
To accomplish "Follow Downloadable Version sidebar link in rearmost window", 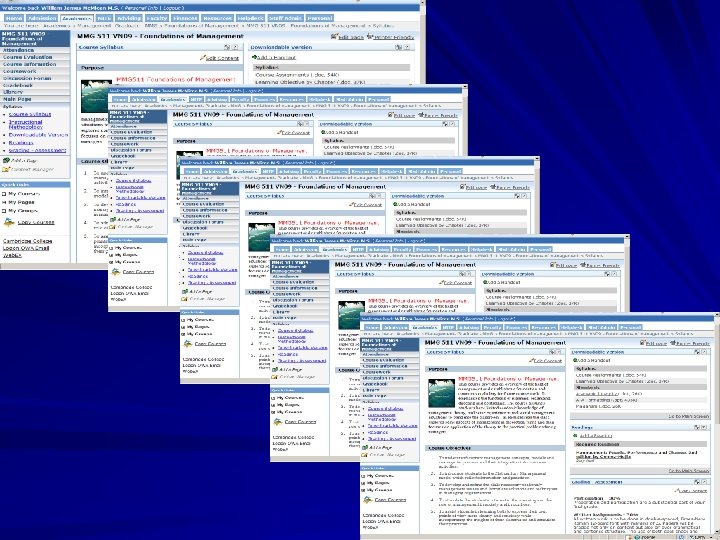I will [x=39, y=135].
